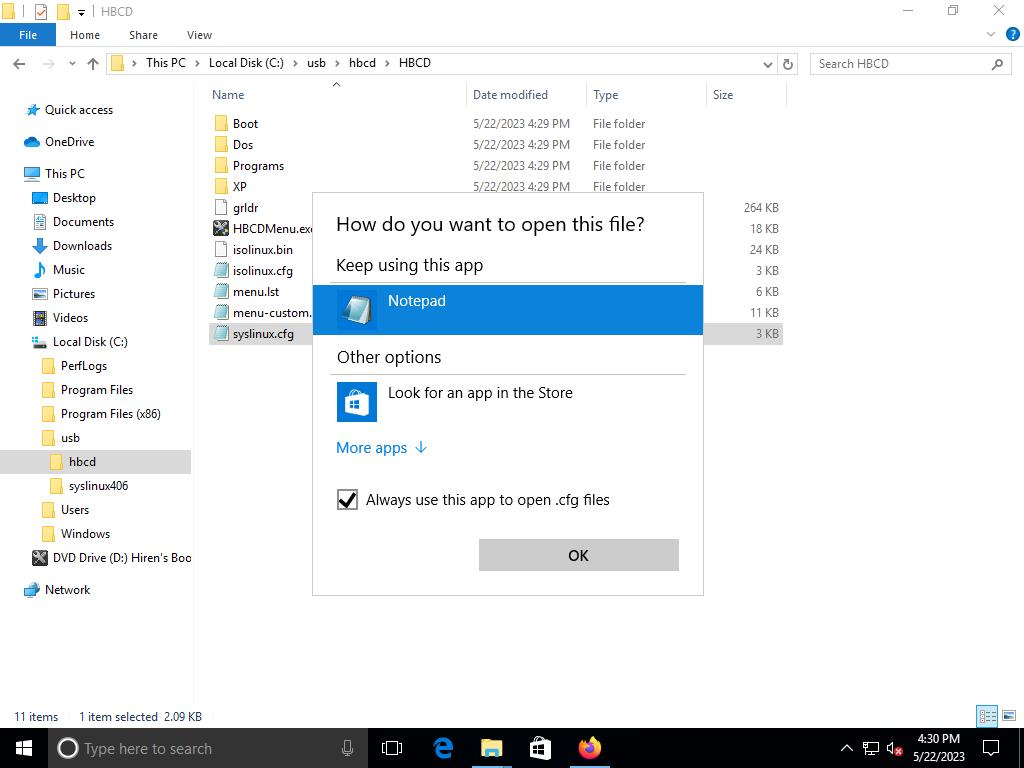The width and height of the screenshot is (1024, 768).
Task: Go up one folder level
Action: click(93, 64)
